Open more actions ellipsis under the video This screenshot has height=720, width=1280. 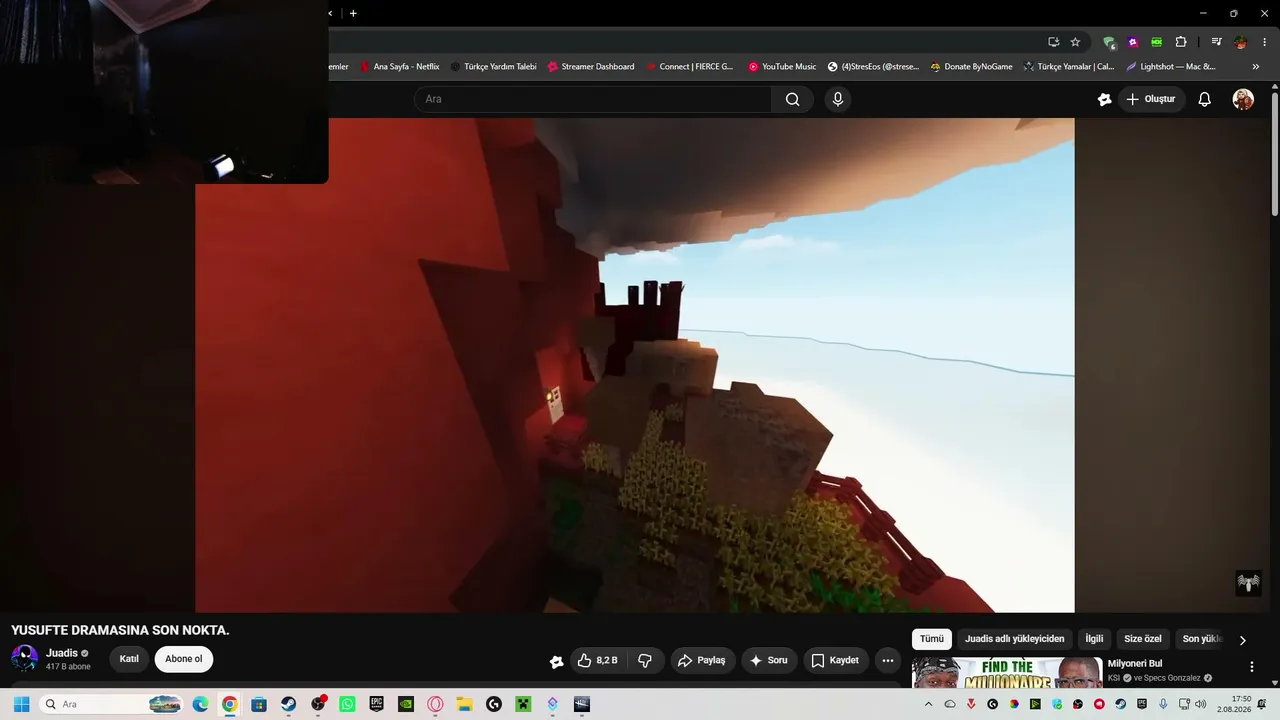(887, 660)
